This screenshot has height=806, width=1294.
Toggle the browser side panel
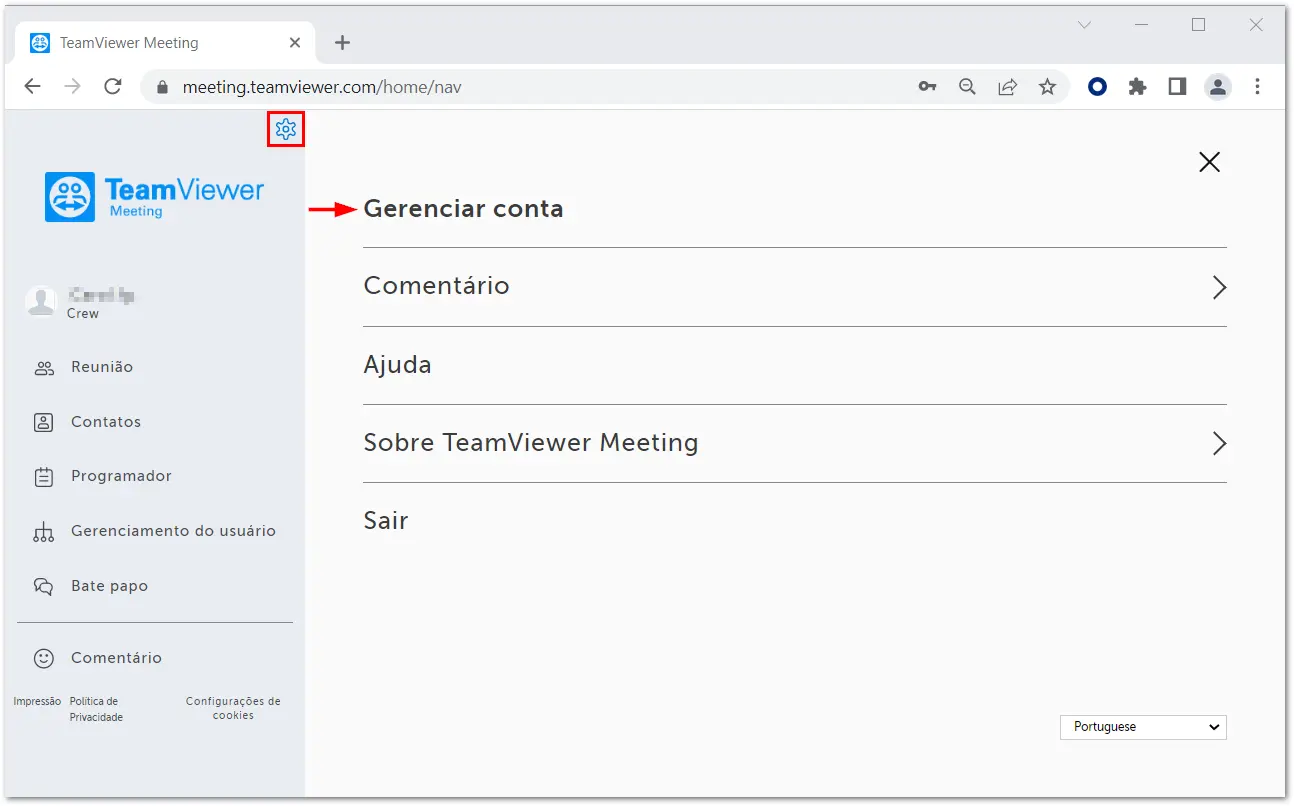[x=1177, y=87]
